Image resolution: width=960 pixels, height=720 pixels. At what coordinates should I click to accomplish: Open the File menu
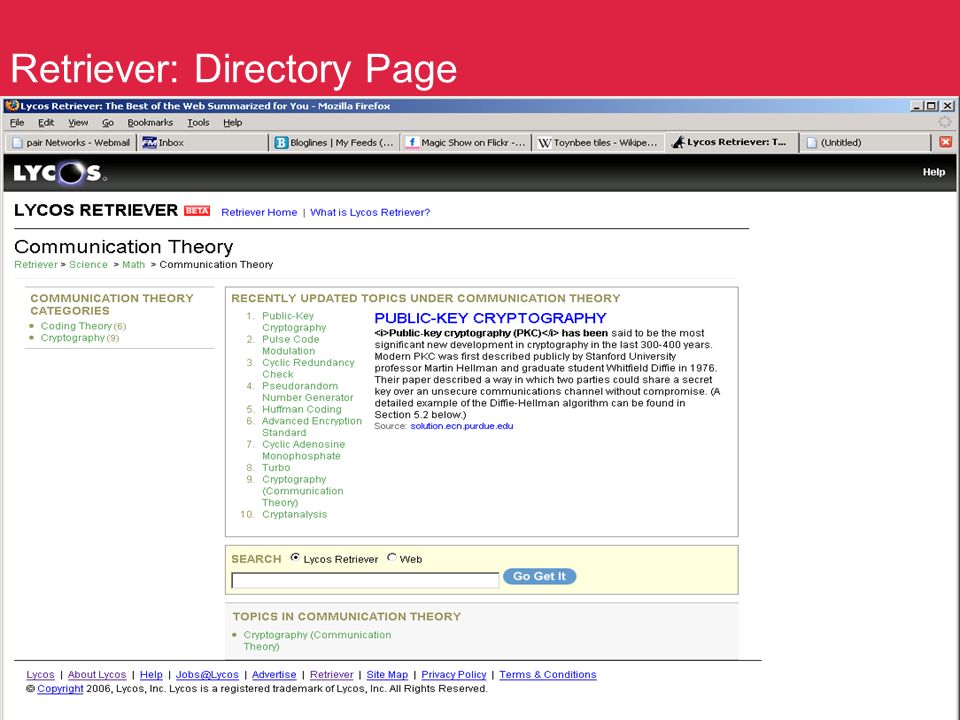pyautogui.click(x=17, y=122)
